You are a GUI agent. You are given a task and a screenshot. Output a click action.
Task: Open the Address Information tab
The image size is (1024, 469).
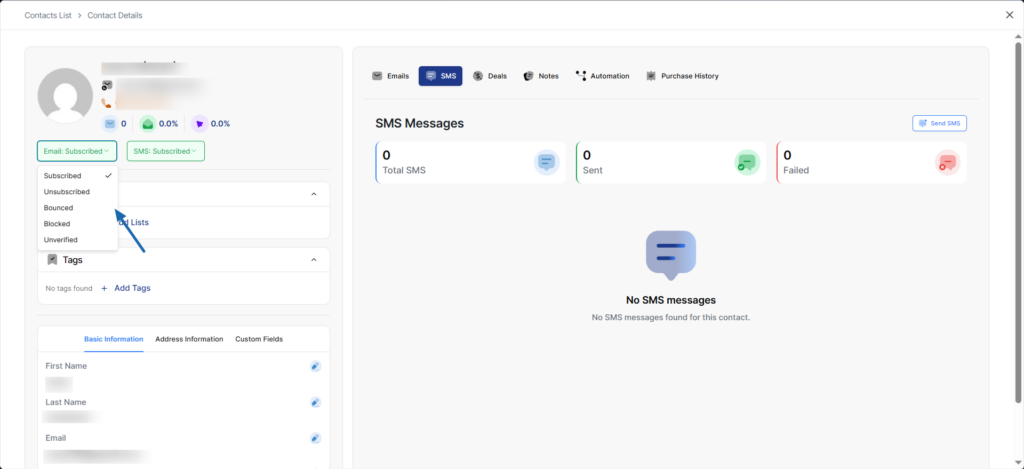(x=189, y=339)
